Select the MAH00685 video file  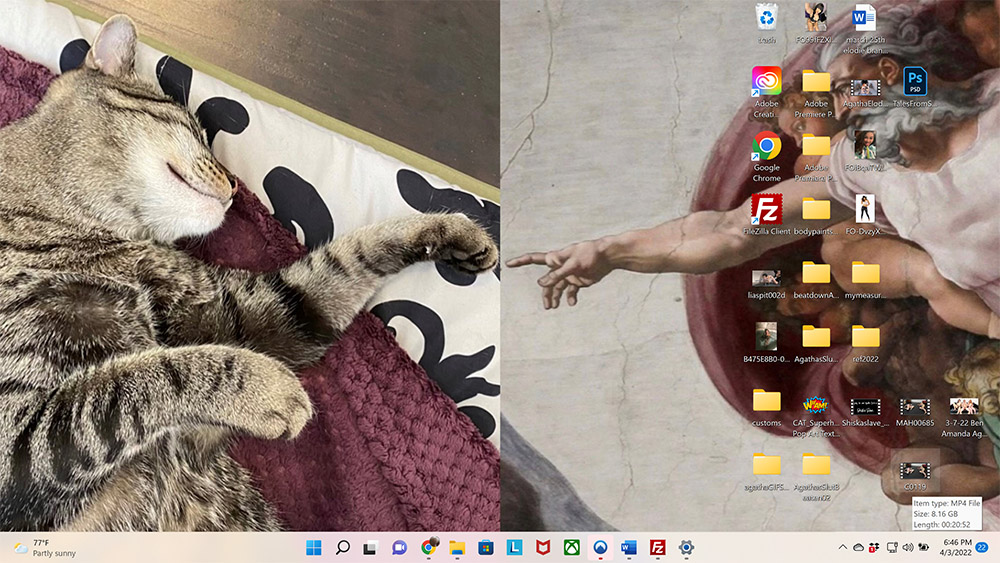tap(915, 406)
